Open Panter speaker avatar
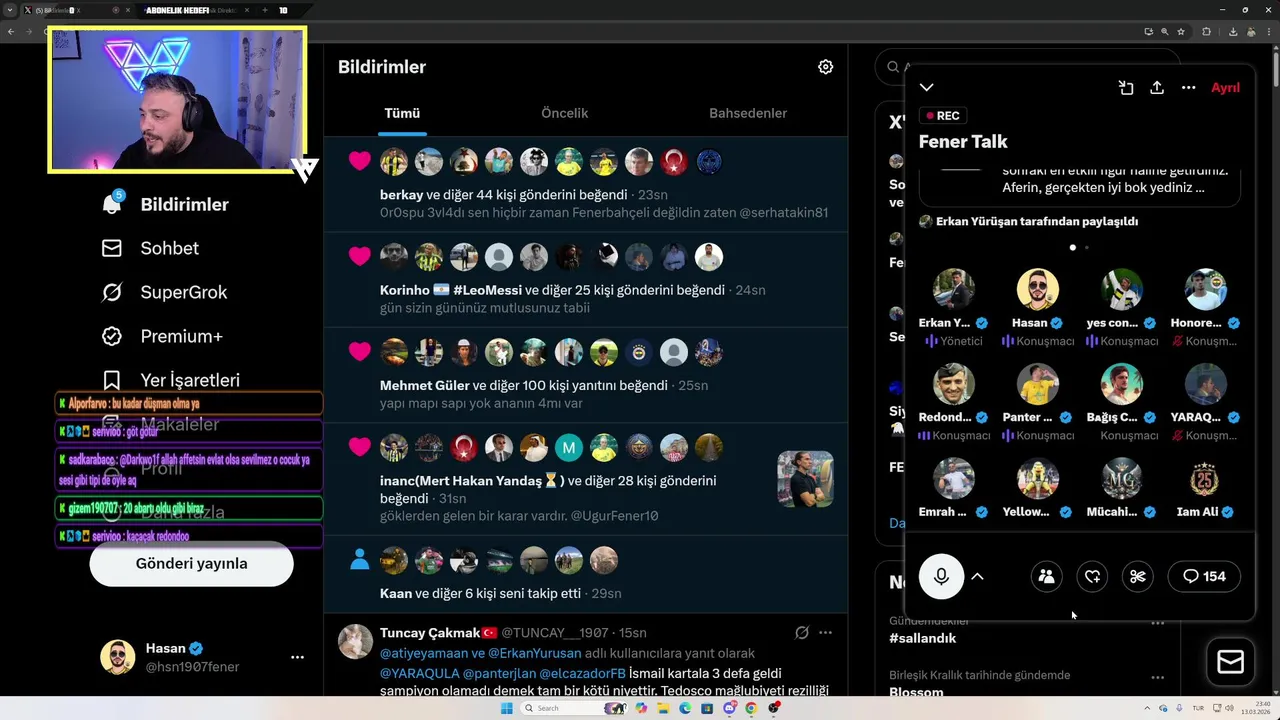The image size is (1280, 720). tap(1038, 384)
